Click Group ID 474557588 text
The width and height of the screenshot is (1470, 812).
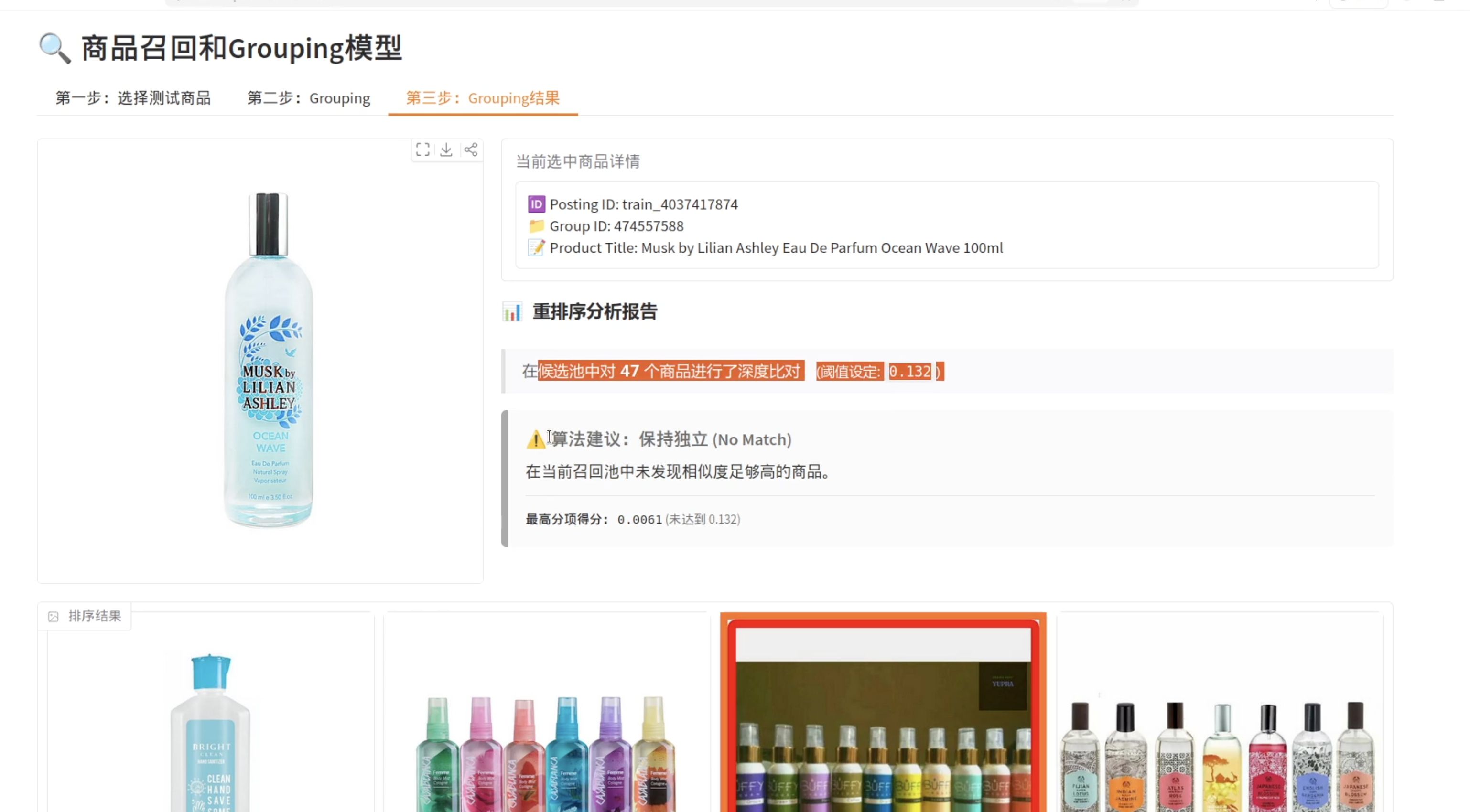click(616, 226)
